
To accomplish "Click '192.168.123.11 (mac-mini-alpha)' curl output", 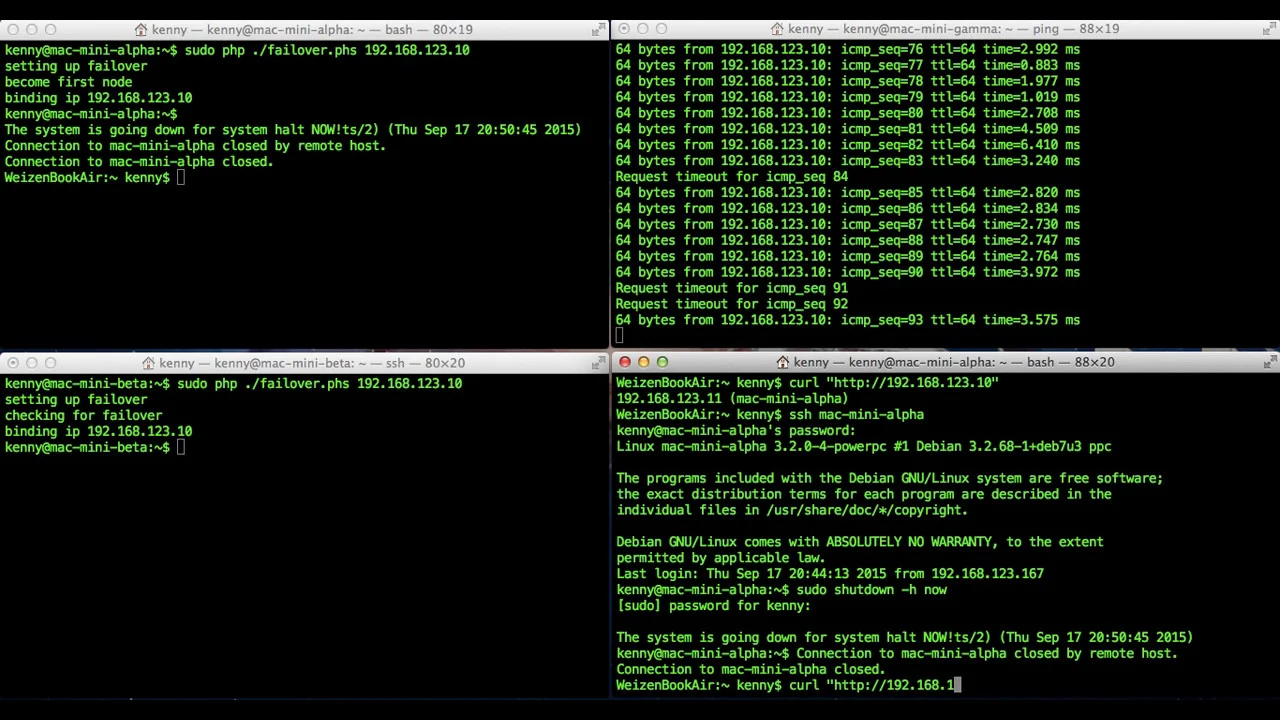I will tap(732, 398).
